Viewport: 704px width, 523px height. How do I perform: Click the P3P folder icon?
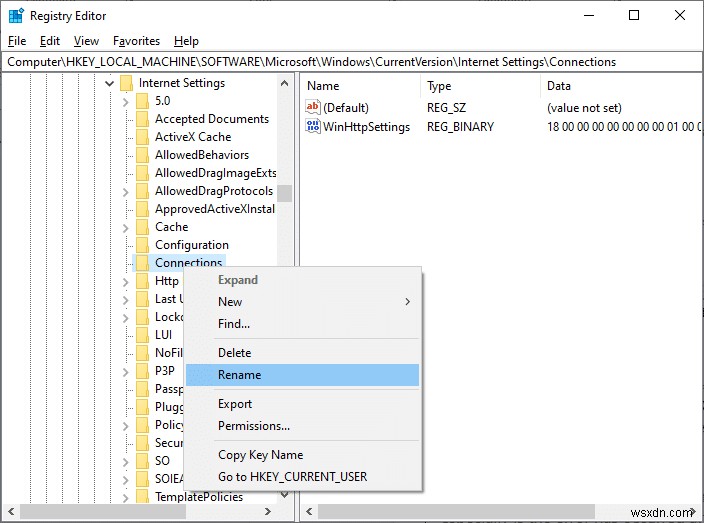pyautogui.click(x=142, y=371)
